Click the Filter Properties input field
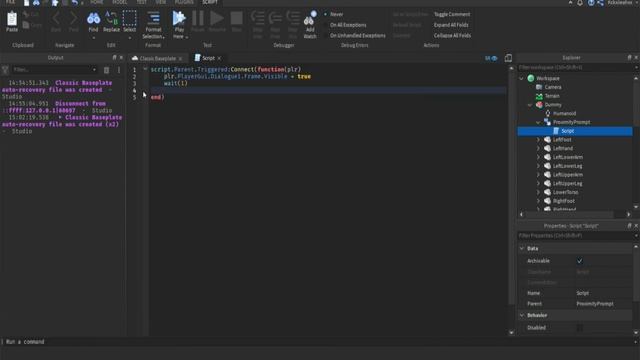Image resolution: width=640 pixels, height=360 pixels. tap(576, 236)
